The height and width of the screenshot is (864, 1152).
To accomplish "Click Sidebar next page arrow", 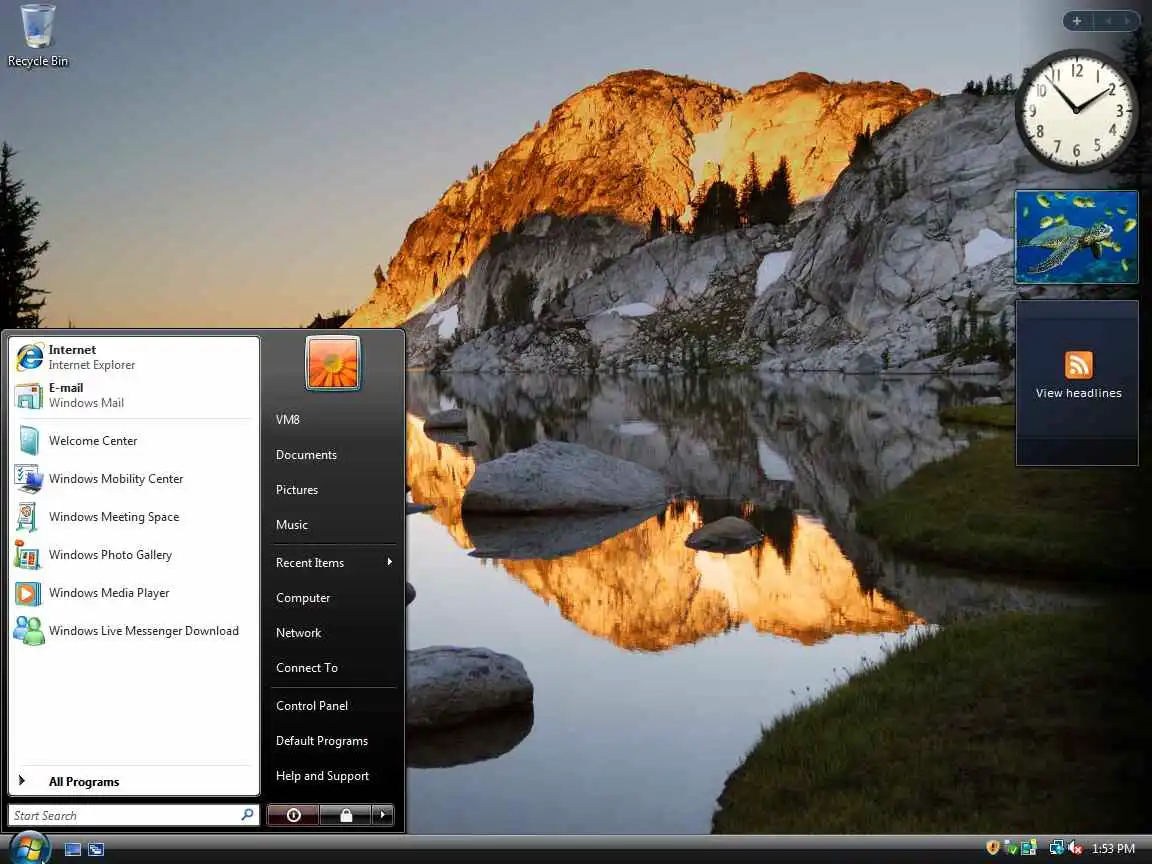I will [1127, 21].
